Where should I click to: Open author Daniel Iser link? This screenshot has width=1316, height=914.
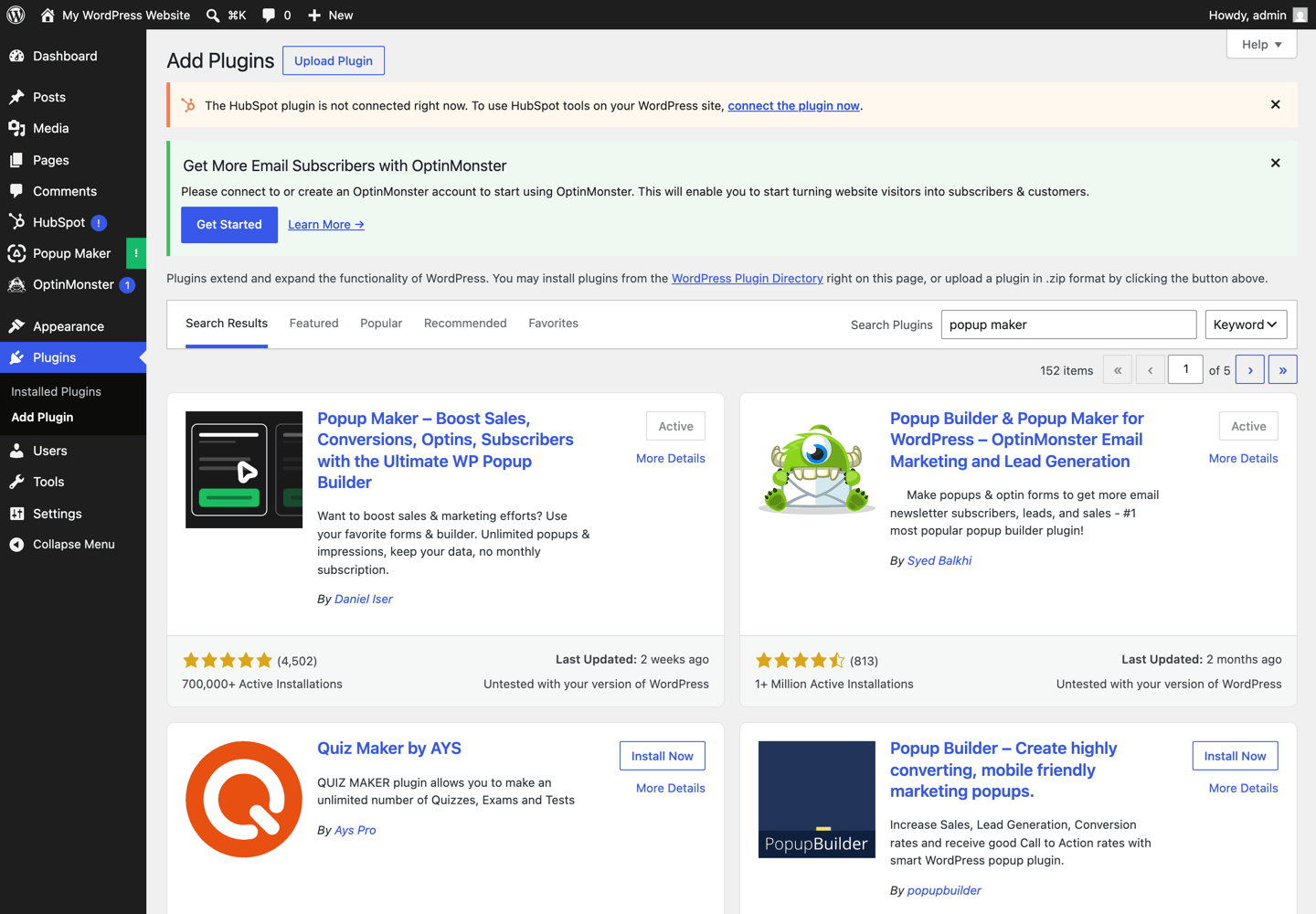click(364, 600)
